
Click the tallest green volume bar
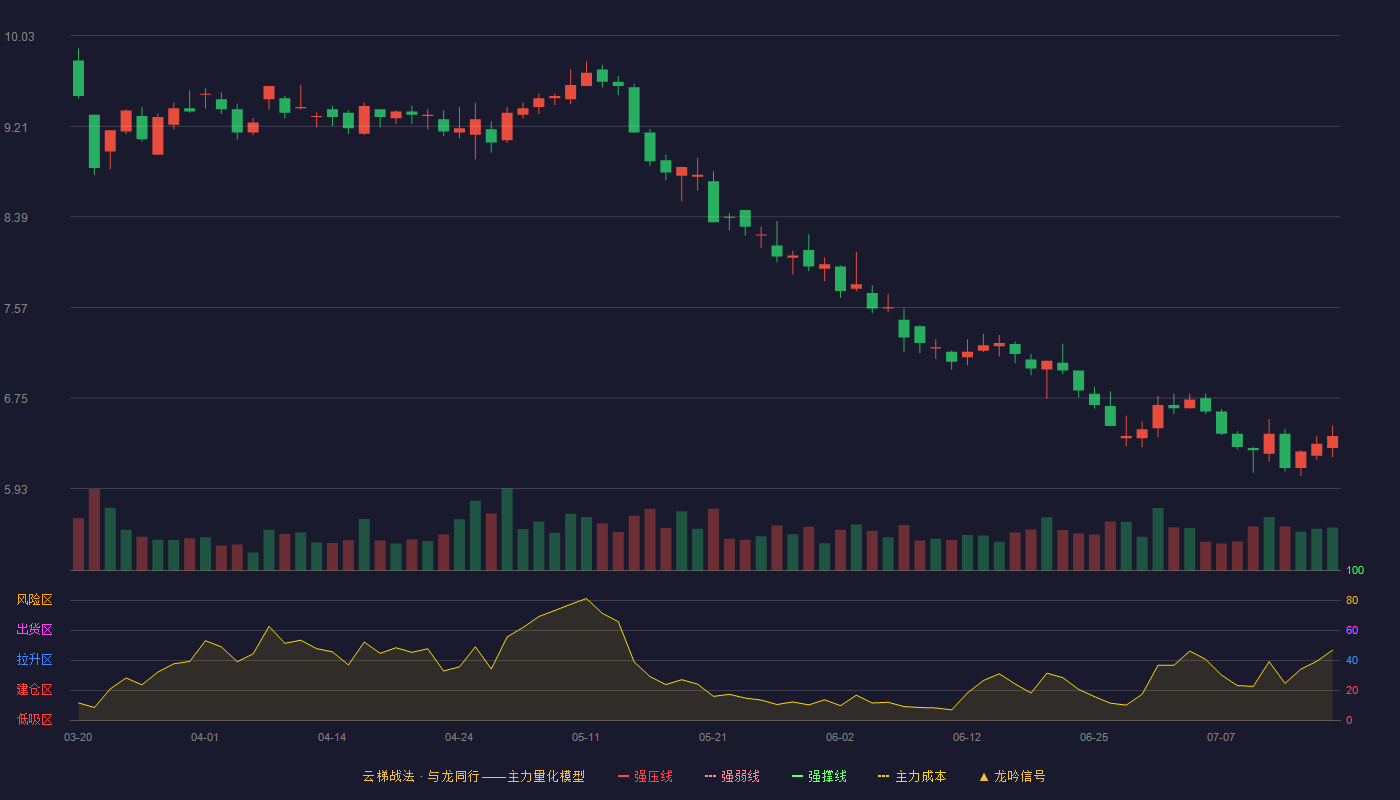tap(507, 530)
